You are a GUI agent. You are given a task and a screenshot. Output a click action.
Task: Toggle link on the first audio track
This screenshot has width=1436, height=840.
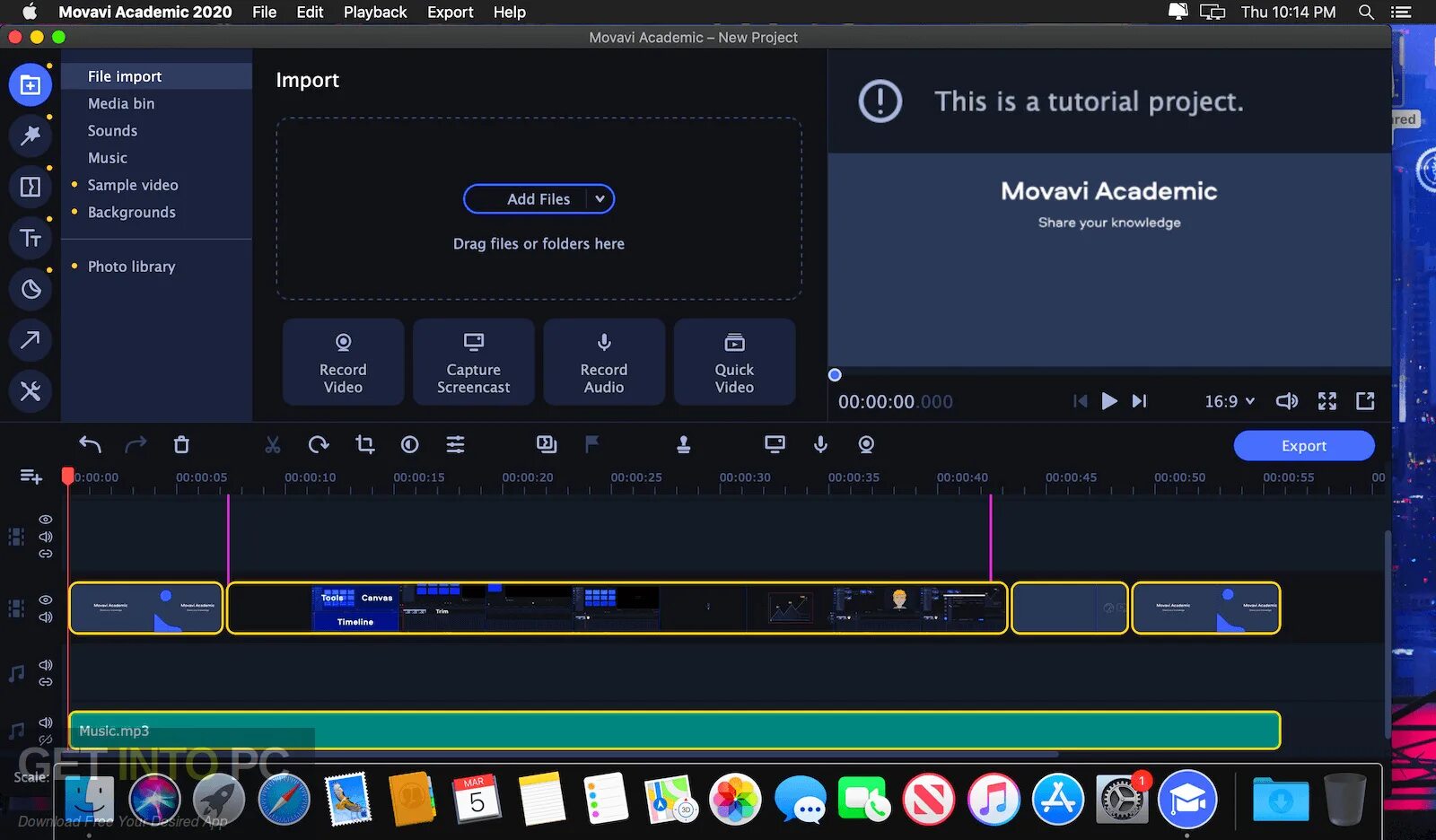(x=46, y=682)
